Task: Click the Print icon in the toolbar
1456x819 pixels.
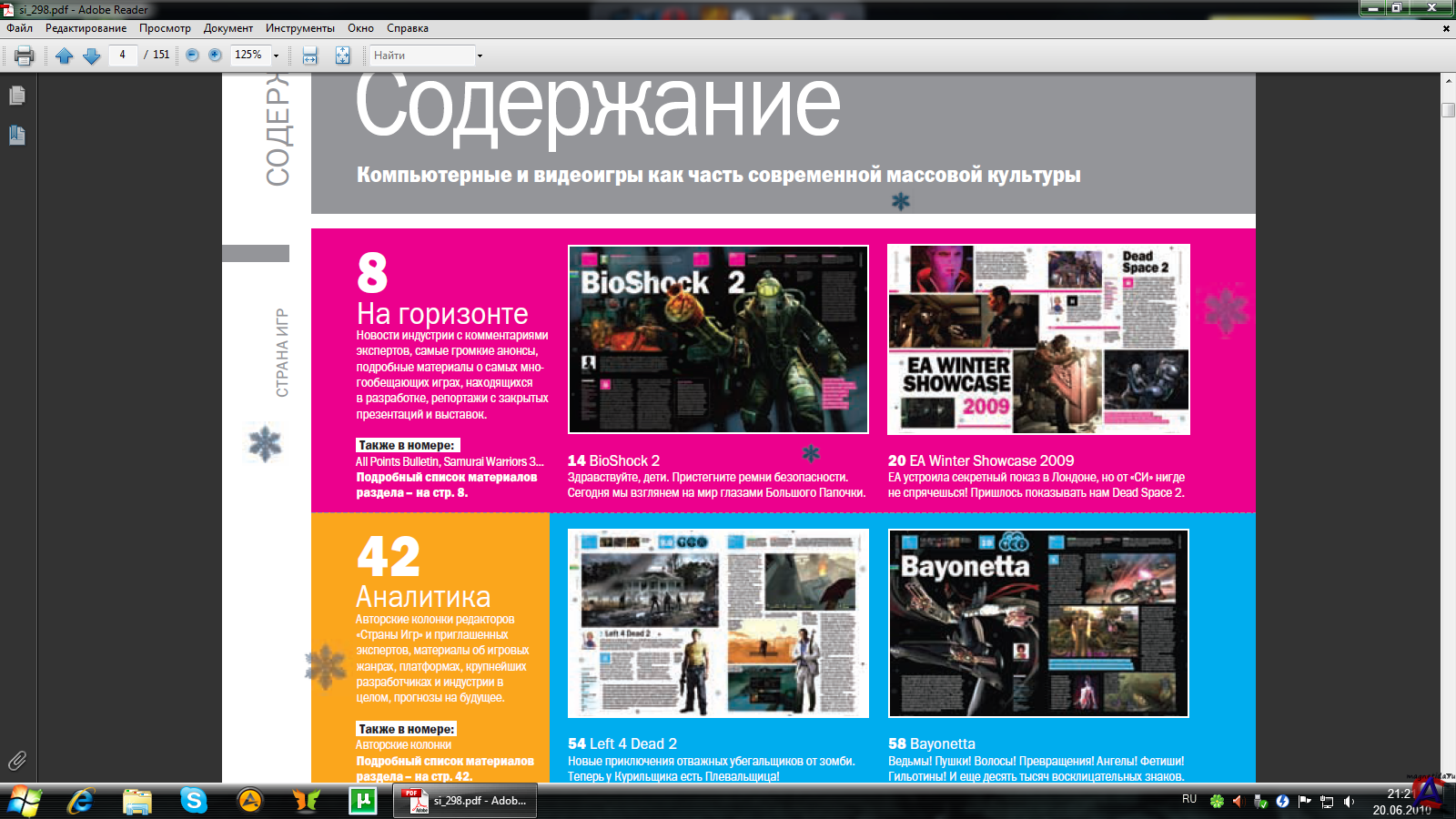Action: pos(25,56)
